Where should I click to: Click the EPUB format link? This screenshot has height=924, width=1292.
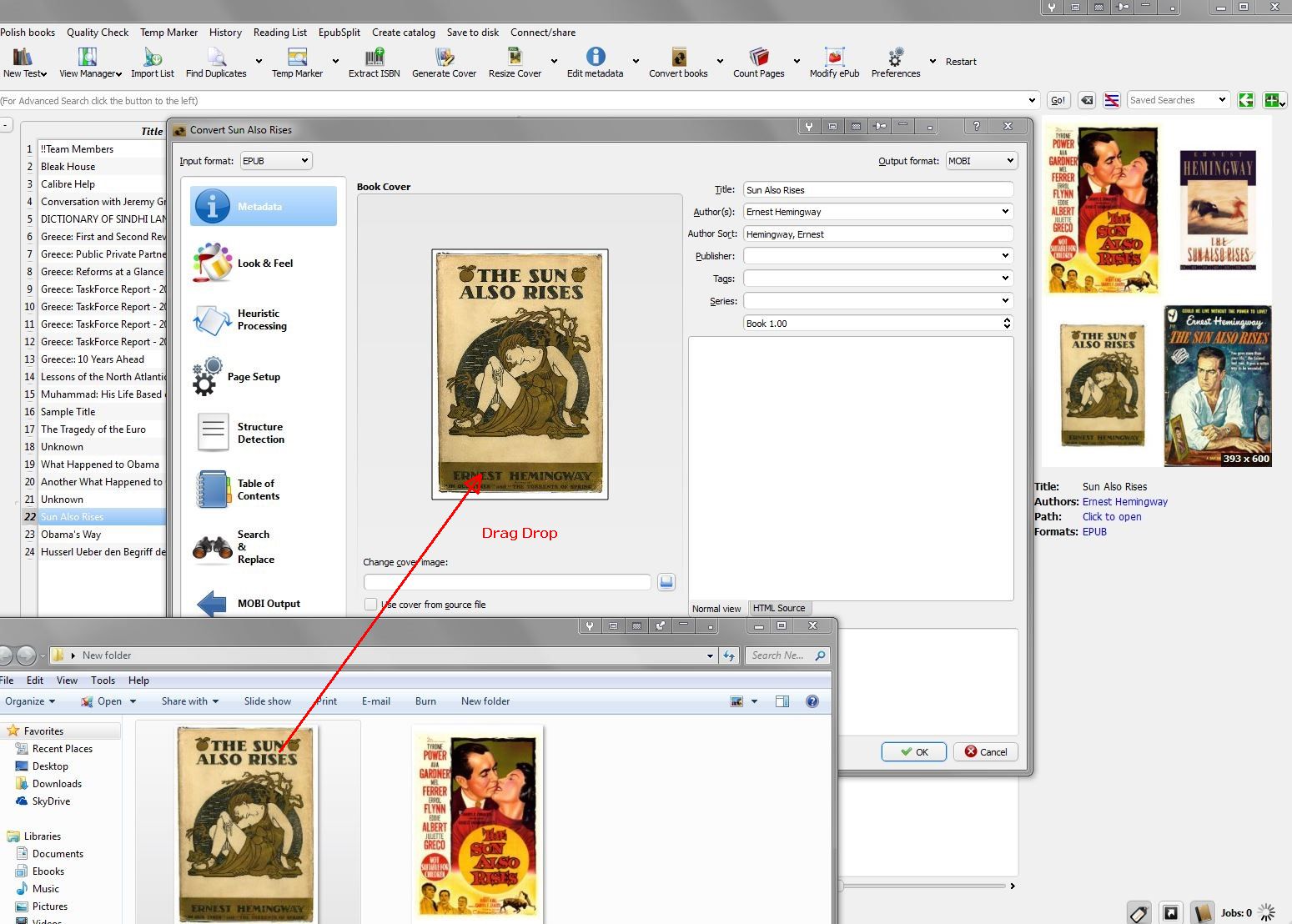pyautogui.click(x=1094, y=532)
